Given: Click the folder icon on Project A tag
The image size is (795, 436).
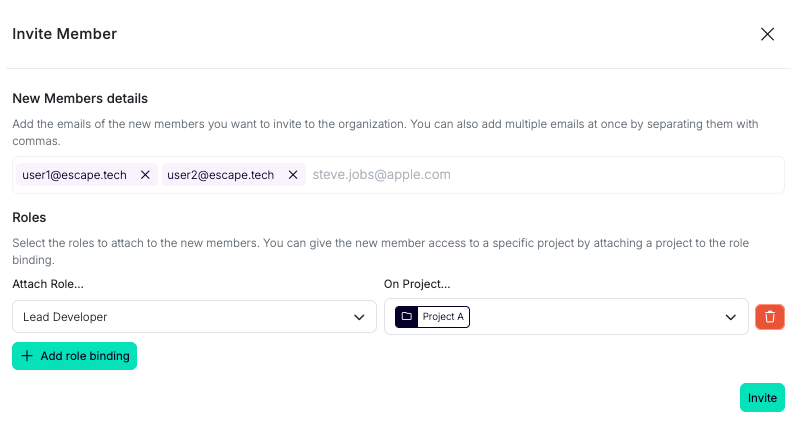Looking at the screenshot, I should (x=406, y=317).
